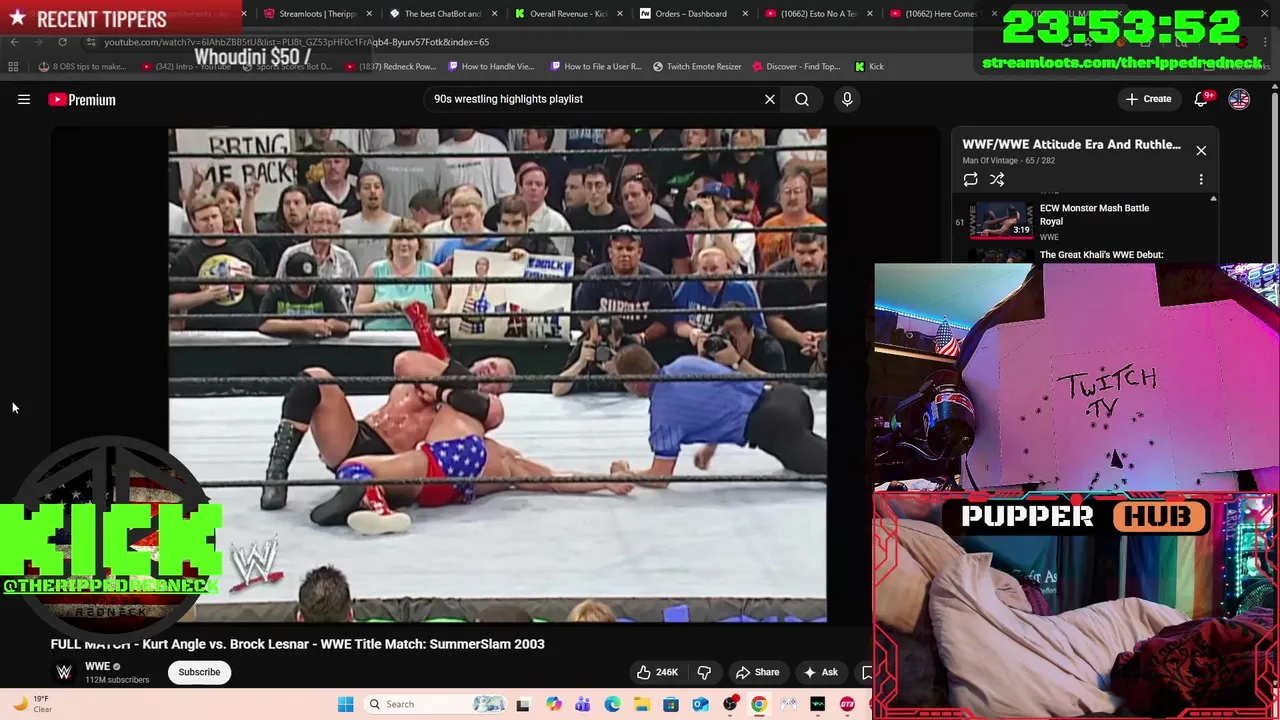Toggle shuffle playlist in playlist panel
This screenshot has height=720, width=1280.
997,179
